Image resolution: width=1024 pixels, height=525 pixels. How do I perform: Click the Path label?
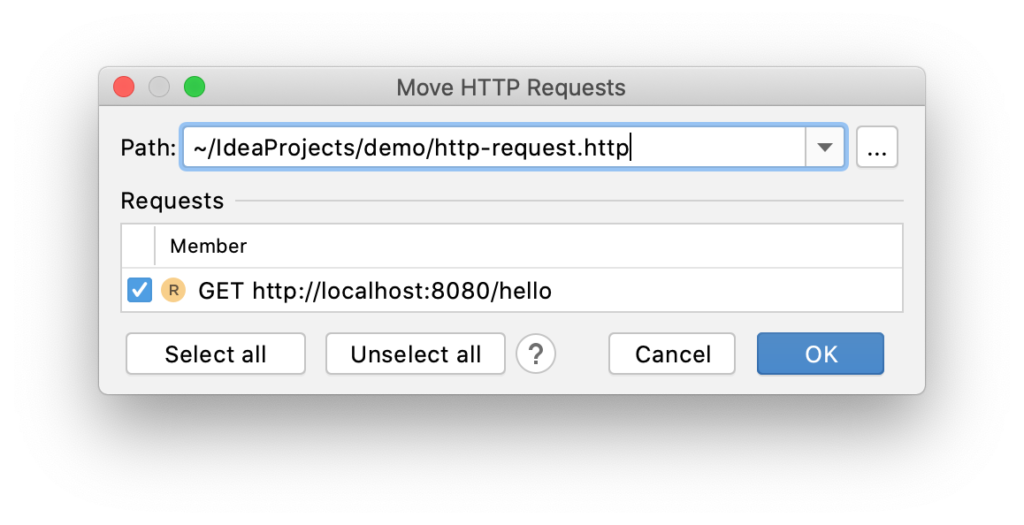[148, 148]
